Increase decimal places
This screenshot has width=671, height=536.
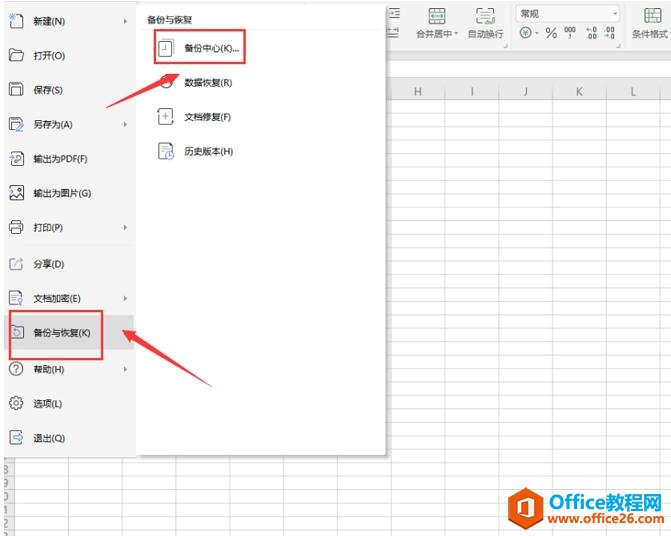[592, 33]
